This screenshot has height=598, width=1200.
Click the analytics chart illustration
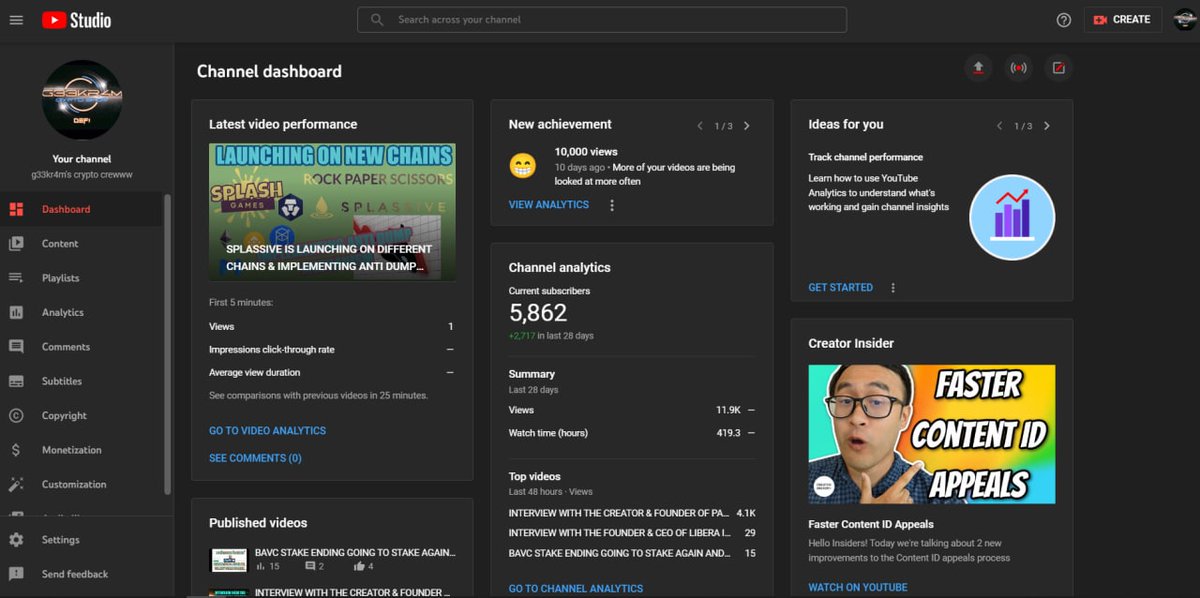[1012, 217]
